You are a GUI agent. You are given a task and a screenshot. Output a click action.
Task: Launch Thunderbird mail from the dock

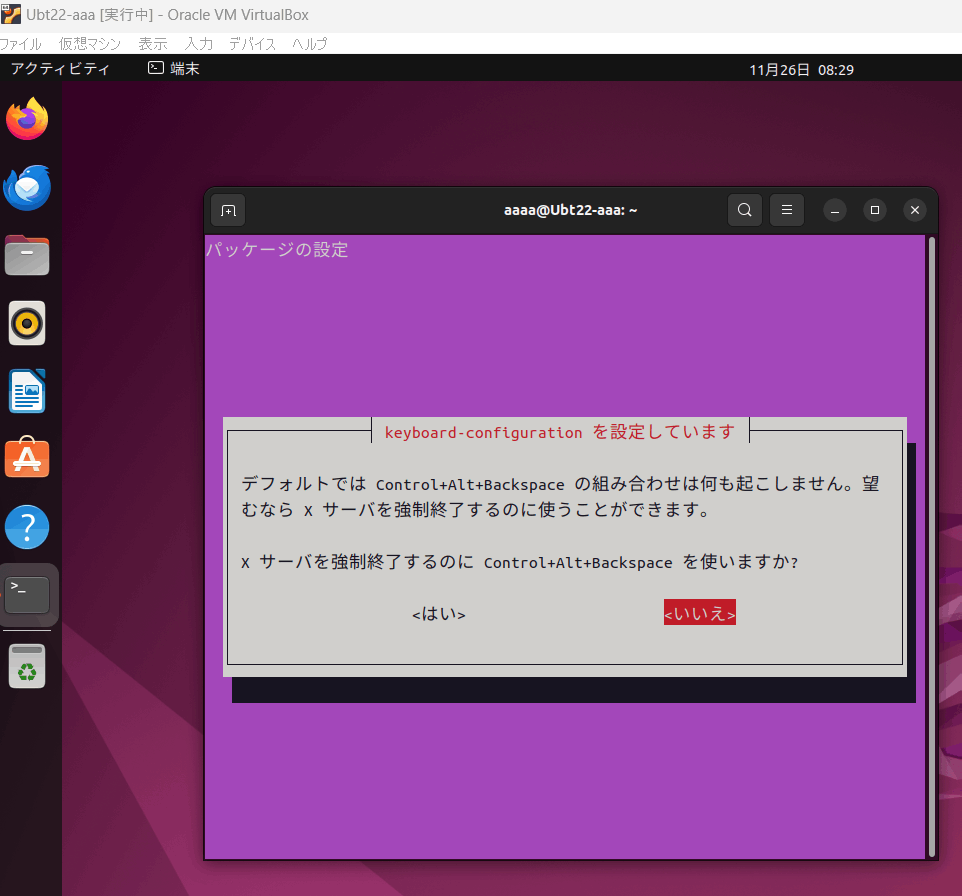pyautogui.click(x=27, y=187)
